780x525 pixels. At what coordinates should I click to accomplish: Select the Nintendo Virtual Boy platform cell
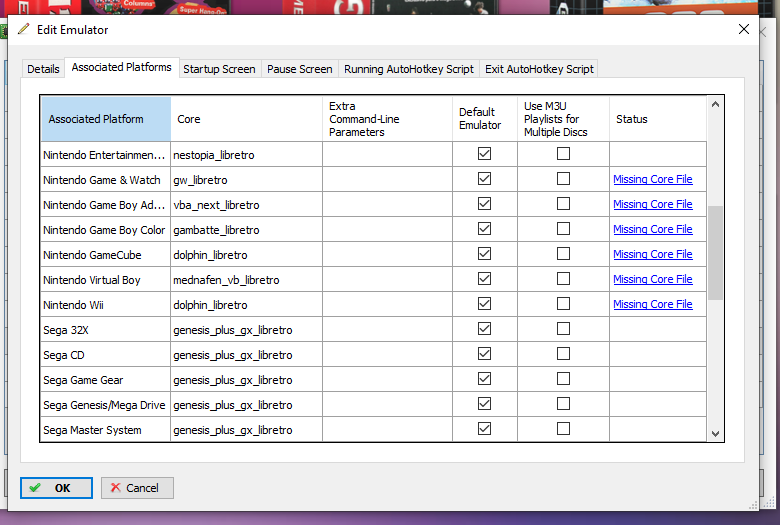105,280
